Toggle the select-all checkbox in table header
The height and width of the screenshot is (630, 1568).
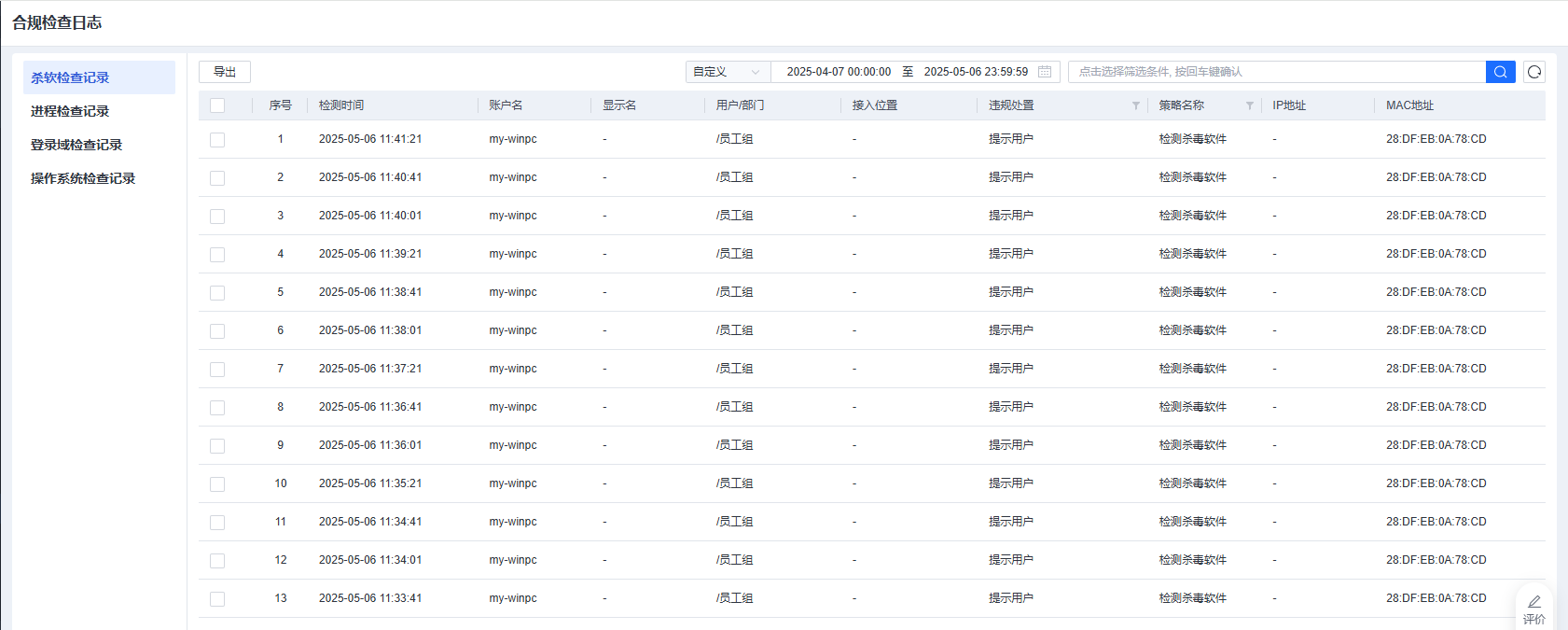217,105
